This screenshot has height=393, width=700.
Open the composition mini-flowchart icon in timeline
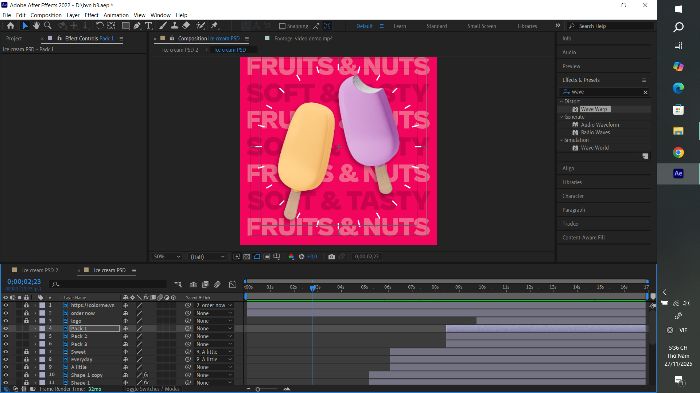point(178,284)
